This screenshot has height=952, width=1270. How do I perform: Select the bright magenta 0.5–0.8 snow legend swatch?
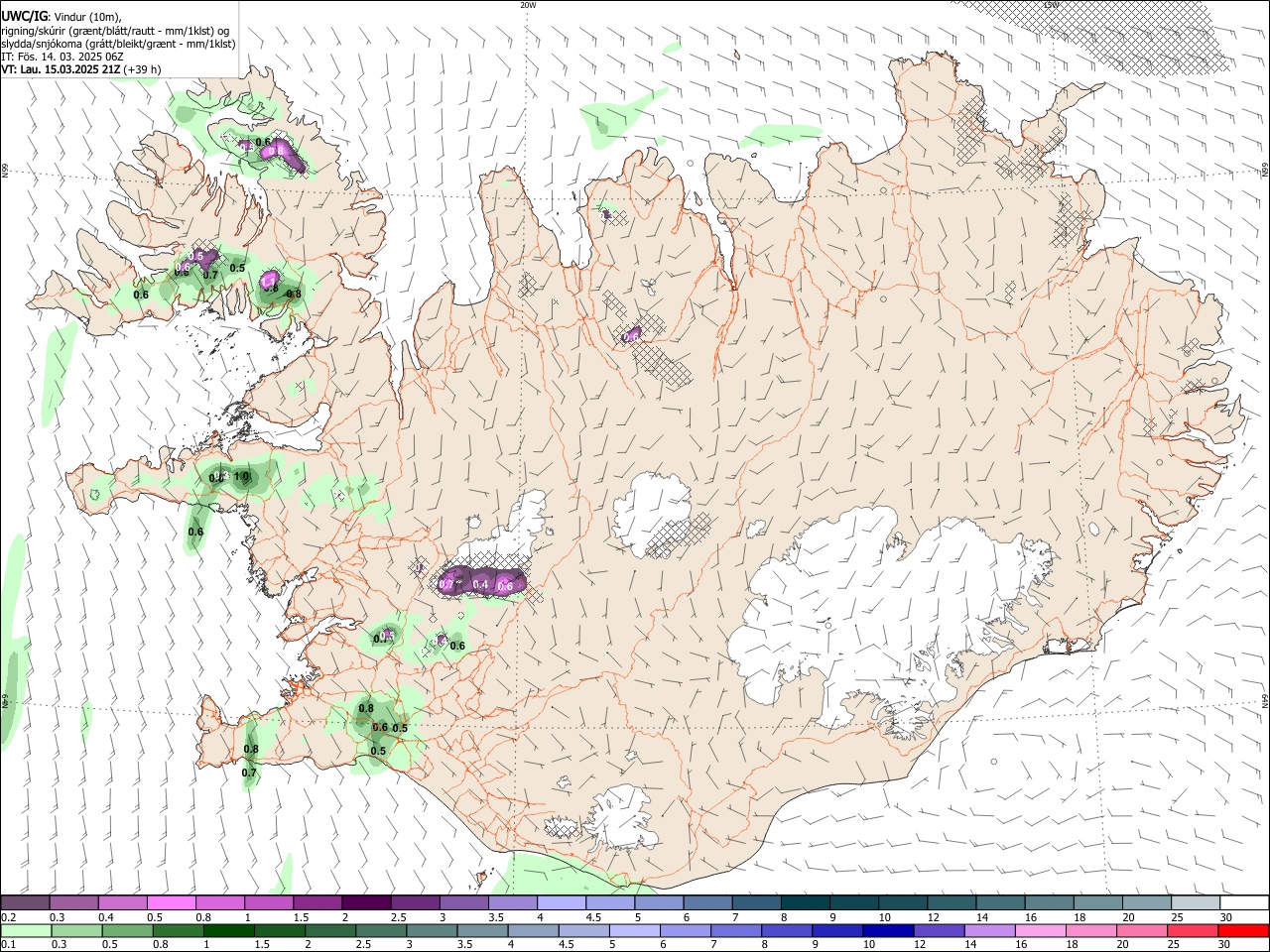171,903
